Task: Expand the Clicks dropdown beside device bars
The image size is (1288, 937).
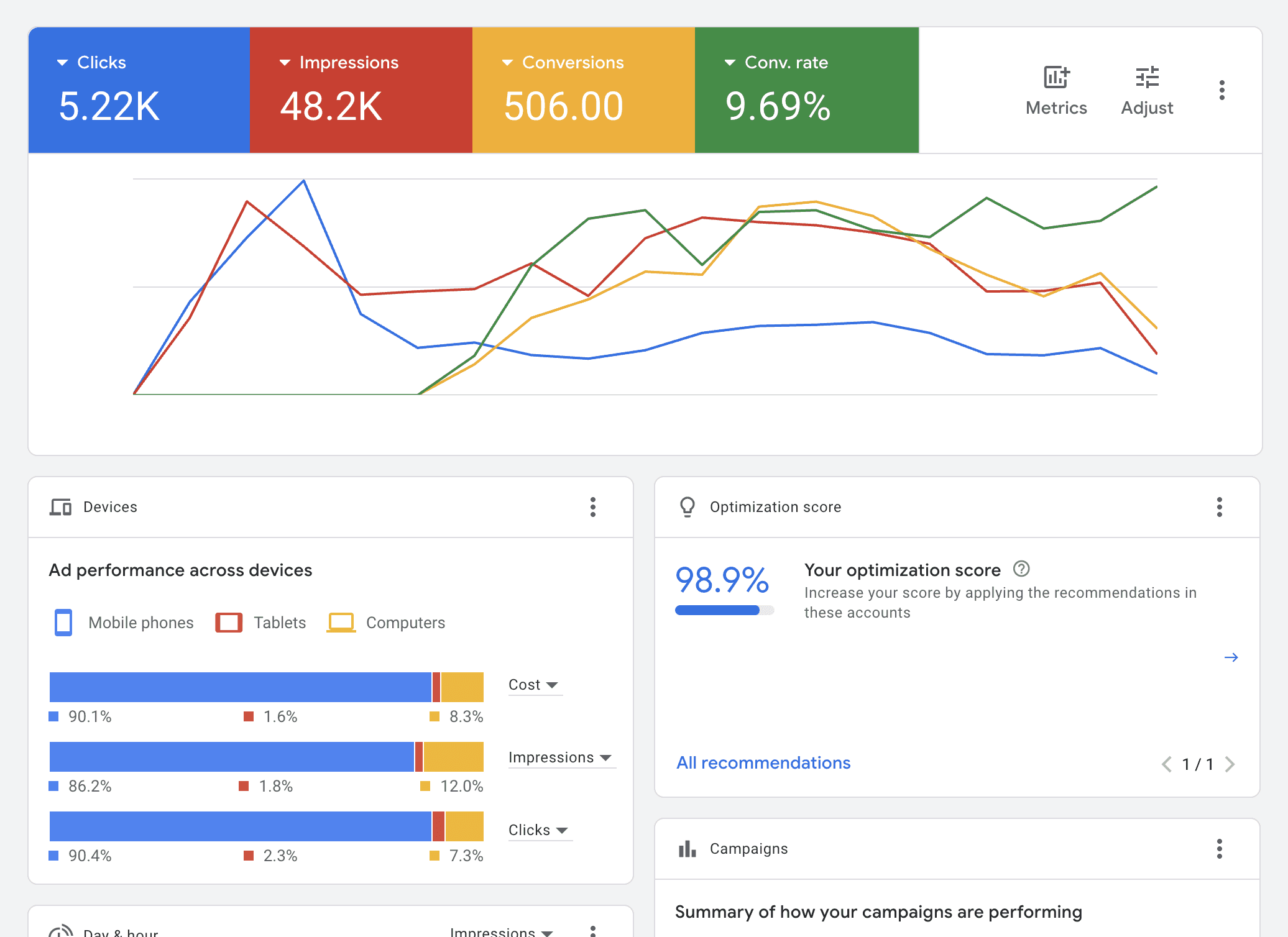Action: tap(538, 830)
